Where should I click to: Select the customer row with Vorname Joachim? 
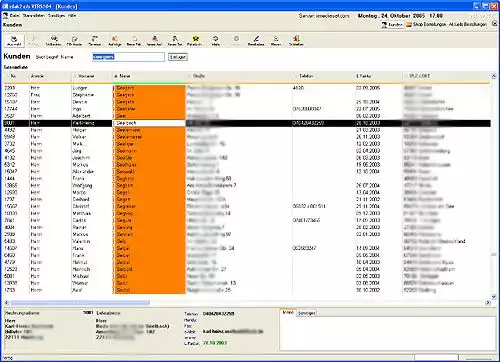tap(247, 158)
